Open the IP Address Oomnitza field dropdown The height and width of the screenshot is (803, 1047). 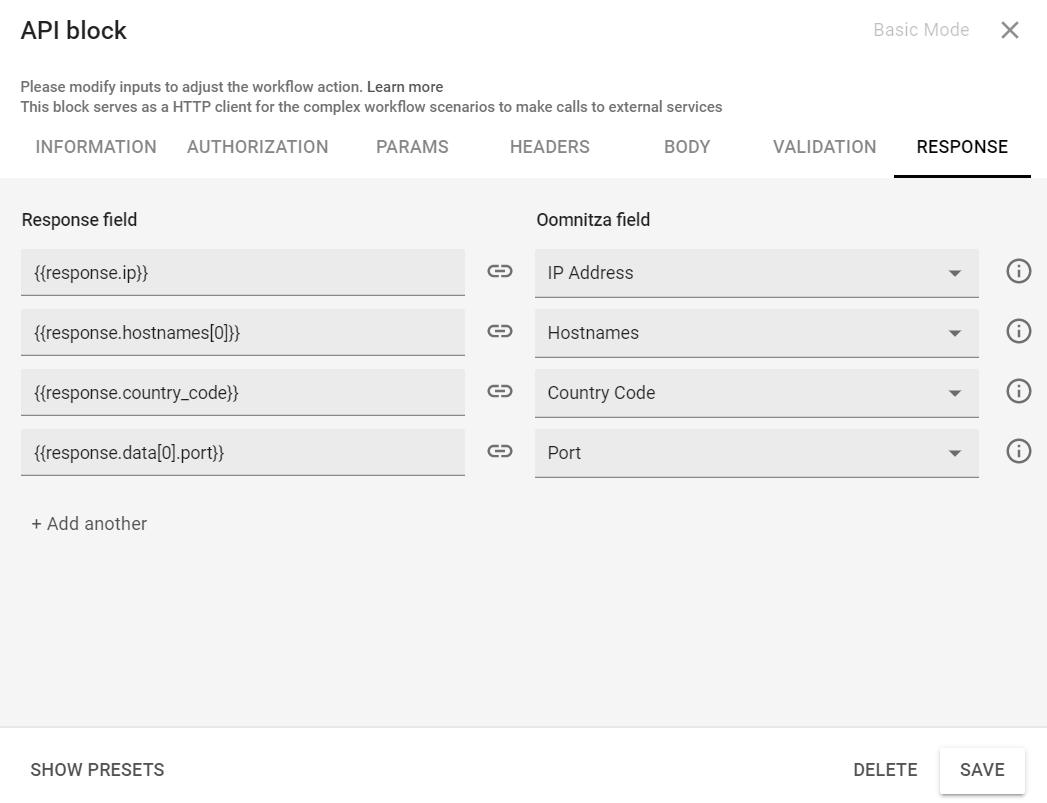pyautogui.click(x=955, y=271)
